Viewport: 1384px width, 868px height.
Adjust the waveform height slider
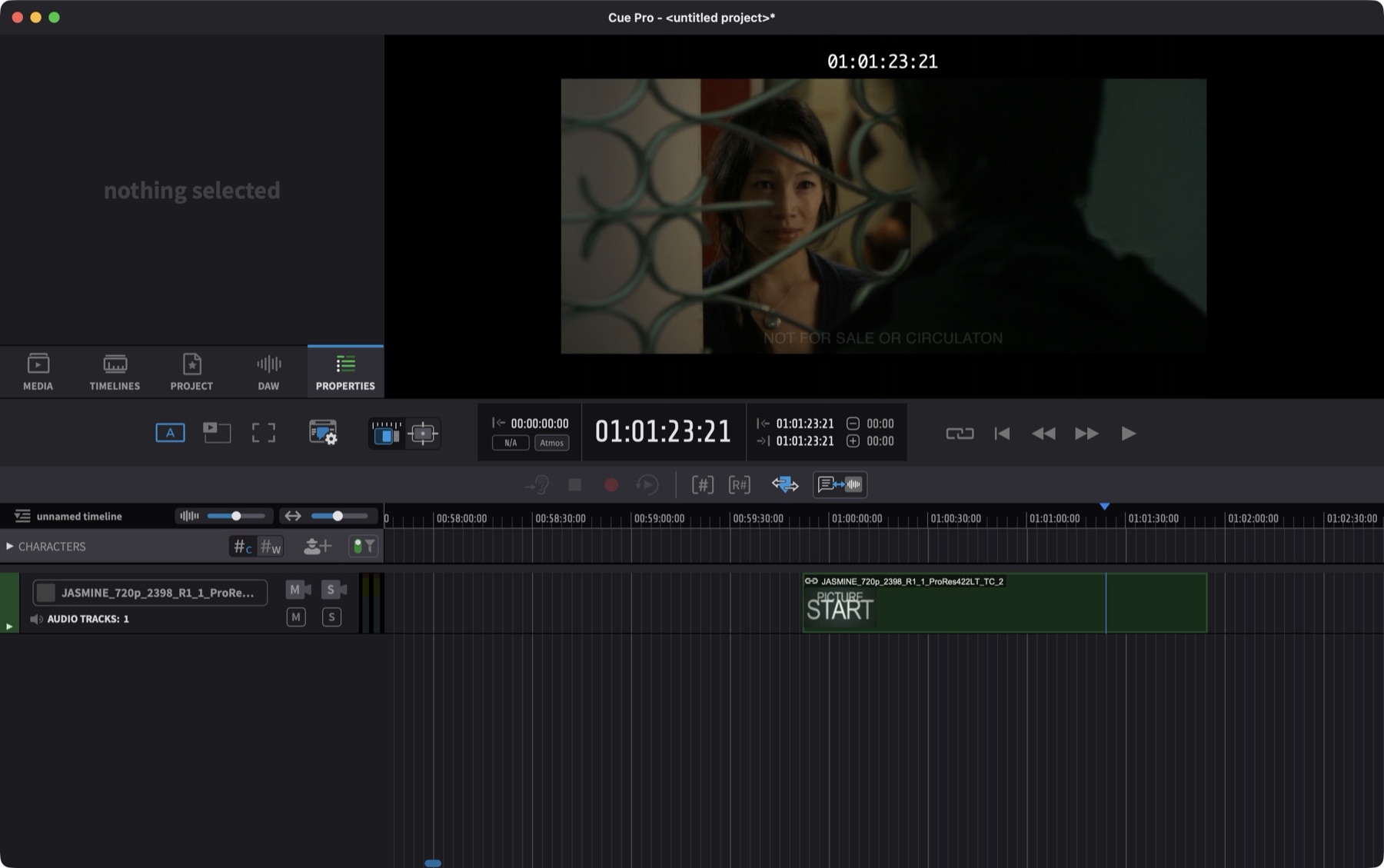(x=236, y=516)
